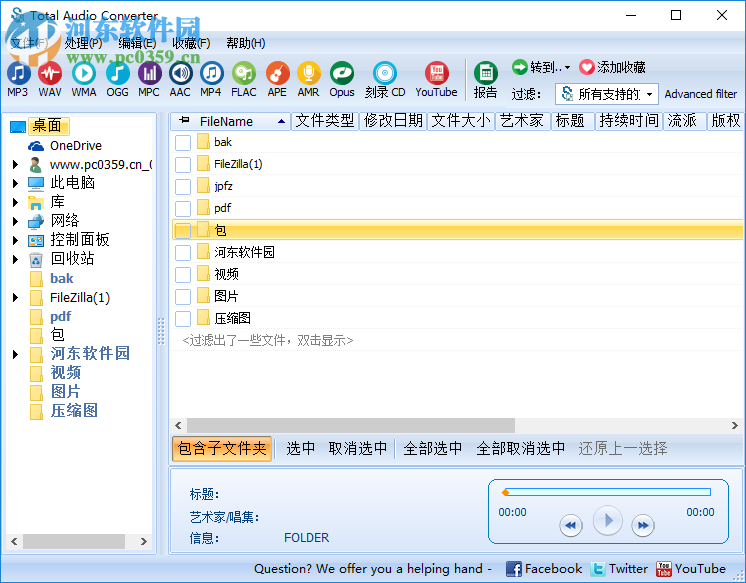The image size is (746, 583).
Task: Expand Control Panel (控制面板) node
Action: pos(15,240)
